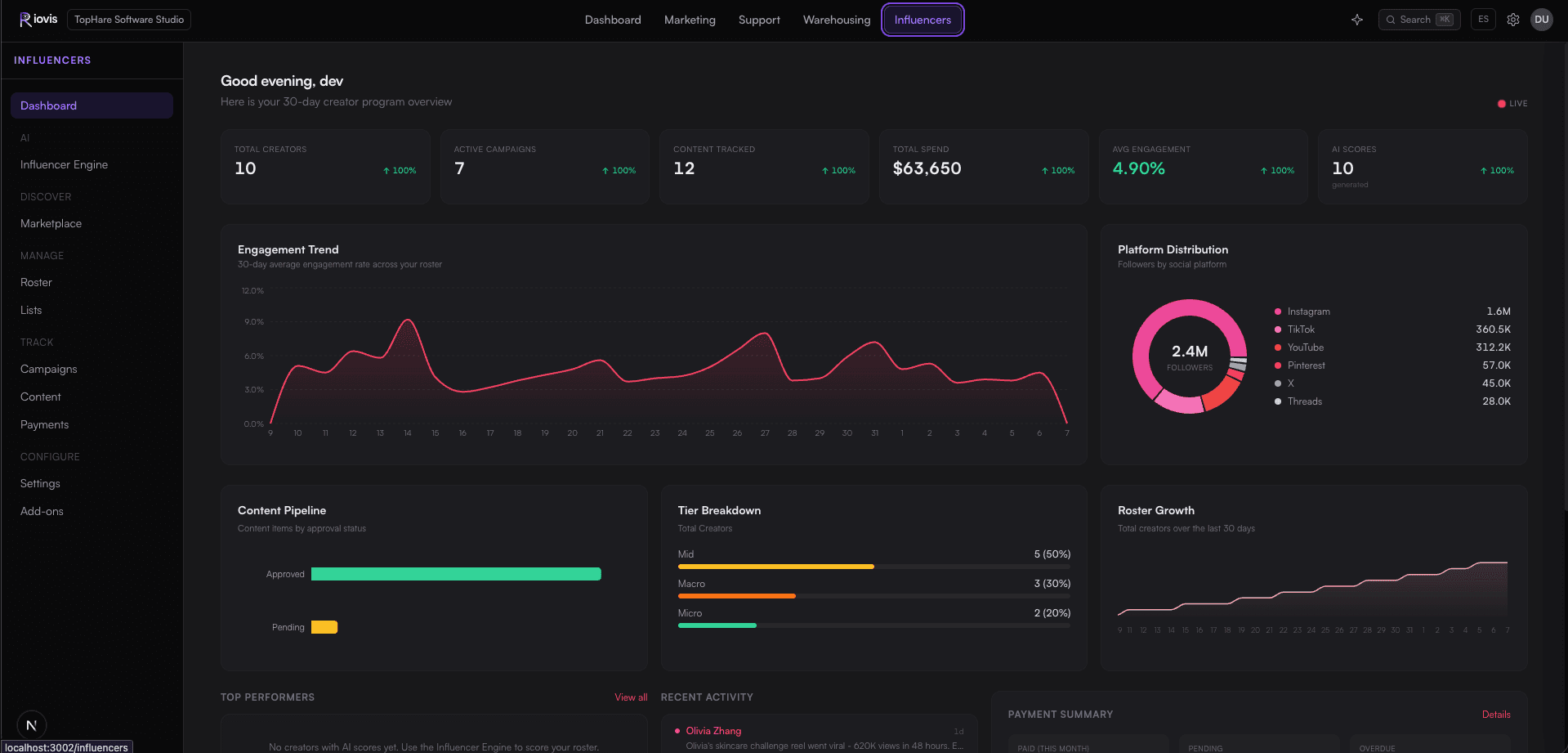Image resolution: width=1568 pixels, height=753 pixels.
Task: Click the Instagram legend dot
Action: (x=1278, y=312)
